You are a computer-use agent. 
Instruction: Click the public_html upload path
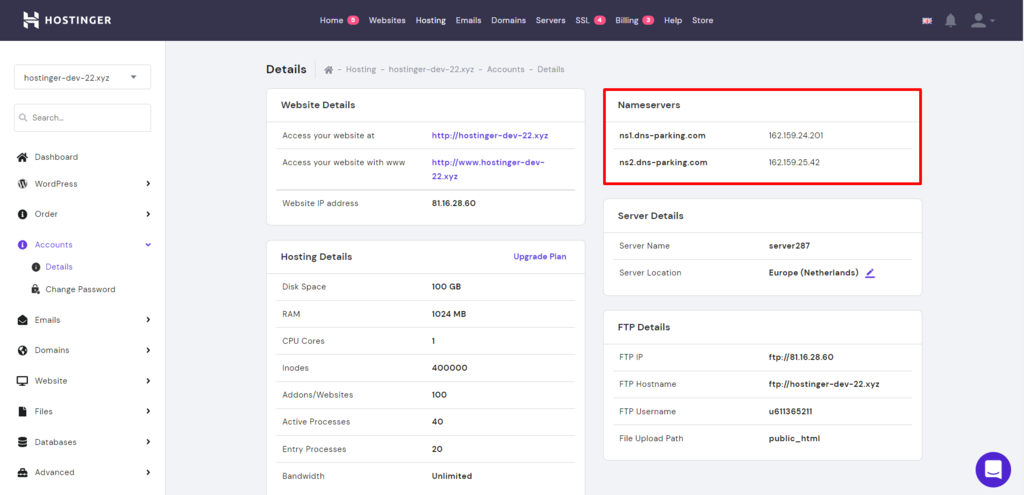[x=794, y=438]
